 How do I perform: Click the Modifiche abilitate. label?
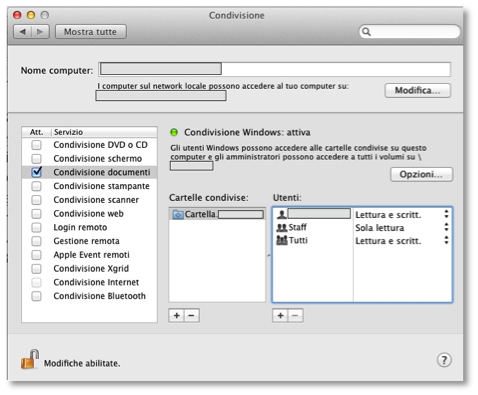[82, 363]
